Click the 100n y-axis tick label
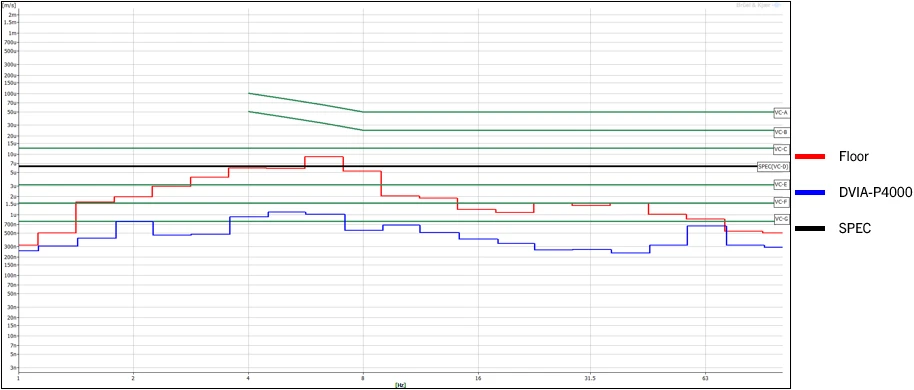The height and width of the screenshot is (390, 914). coord(10,275)
